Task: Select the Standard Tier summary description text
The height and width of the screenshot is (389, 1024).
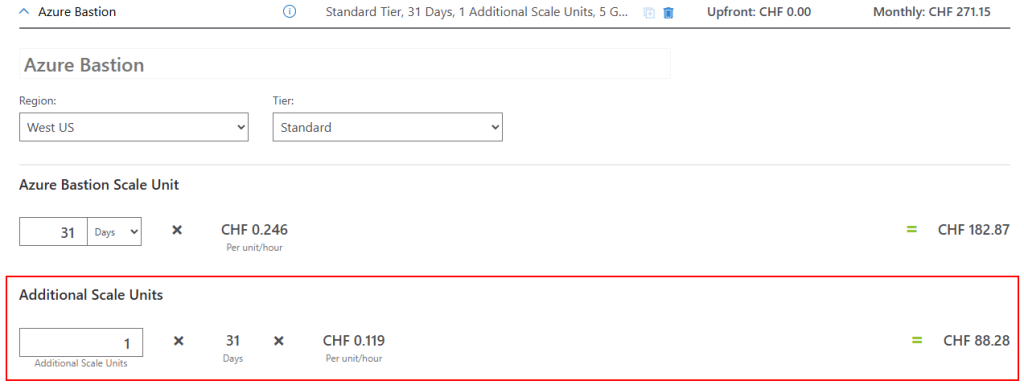Action: (x=477, y=12)
